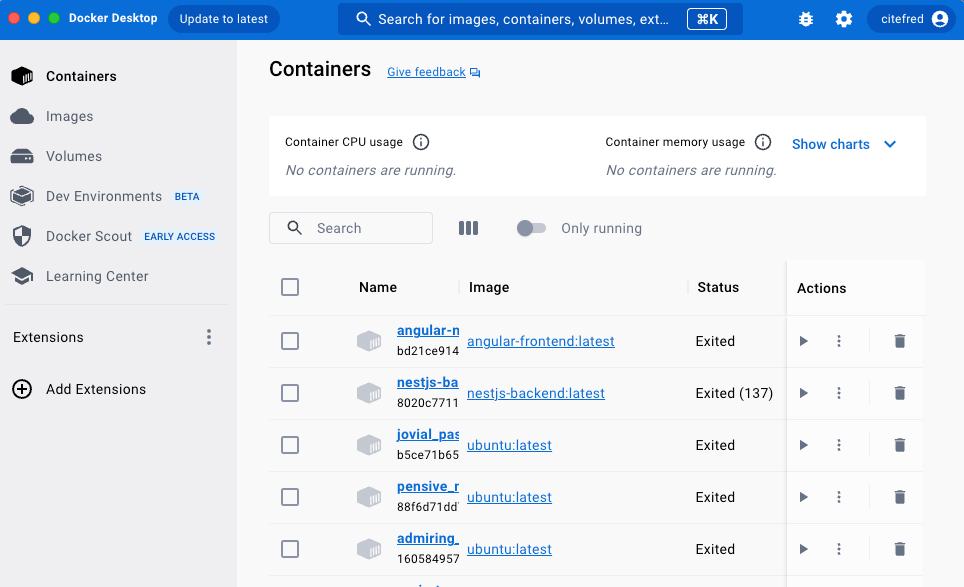
Task: Open more actions for jovial_pas row
Action: (x=839, y=445)
